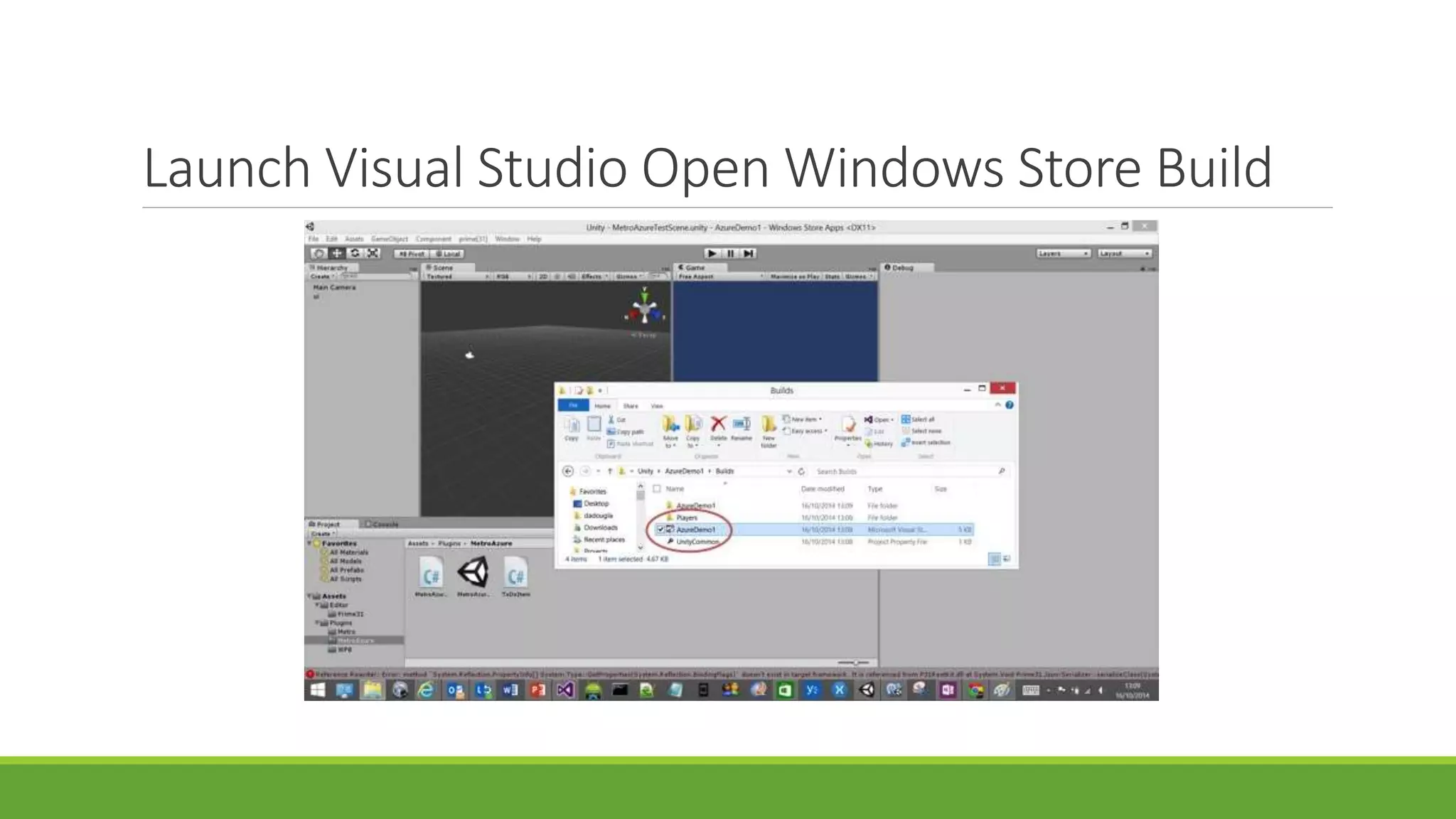Click the Windows Start button on taskbar

[318, 690]
